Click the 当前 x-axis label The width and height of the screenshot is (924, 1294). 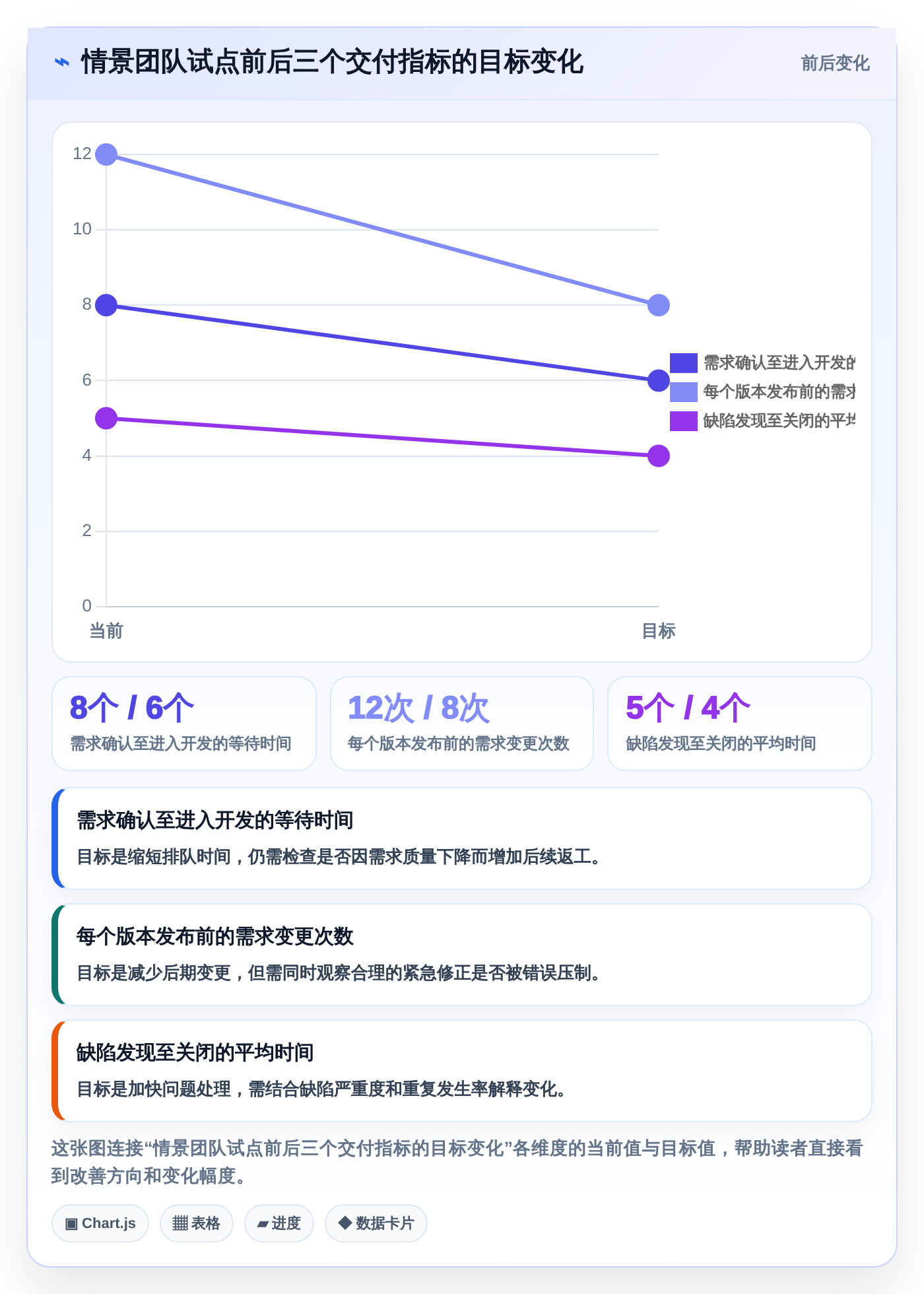(x=106, y=631)
